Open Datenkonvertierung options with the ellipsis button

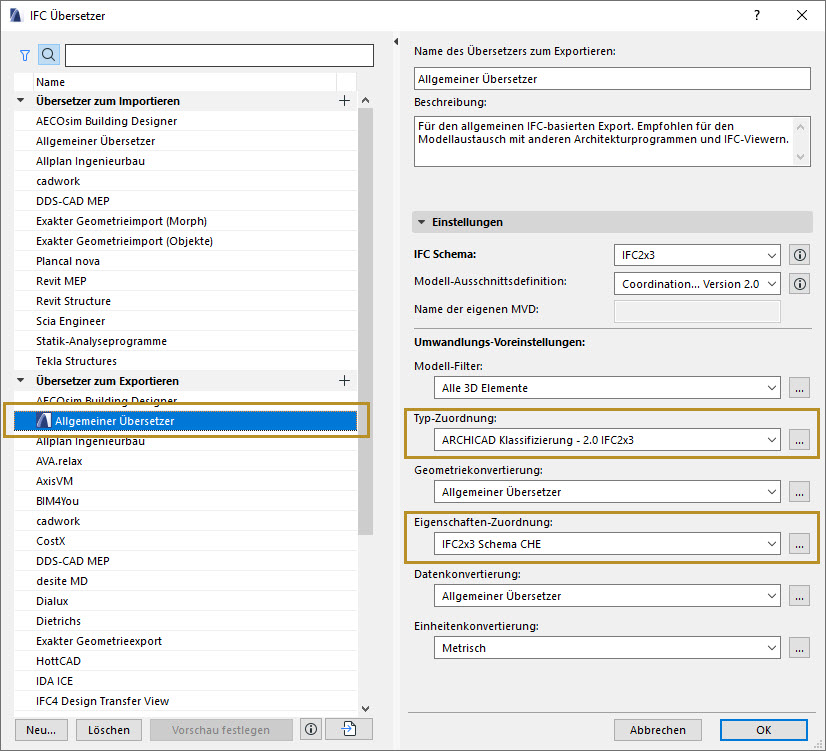point(799,596)
